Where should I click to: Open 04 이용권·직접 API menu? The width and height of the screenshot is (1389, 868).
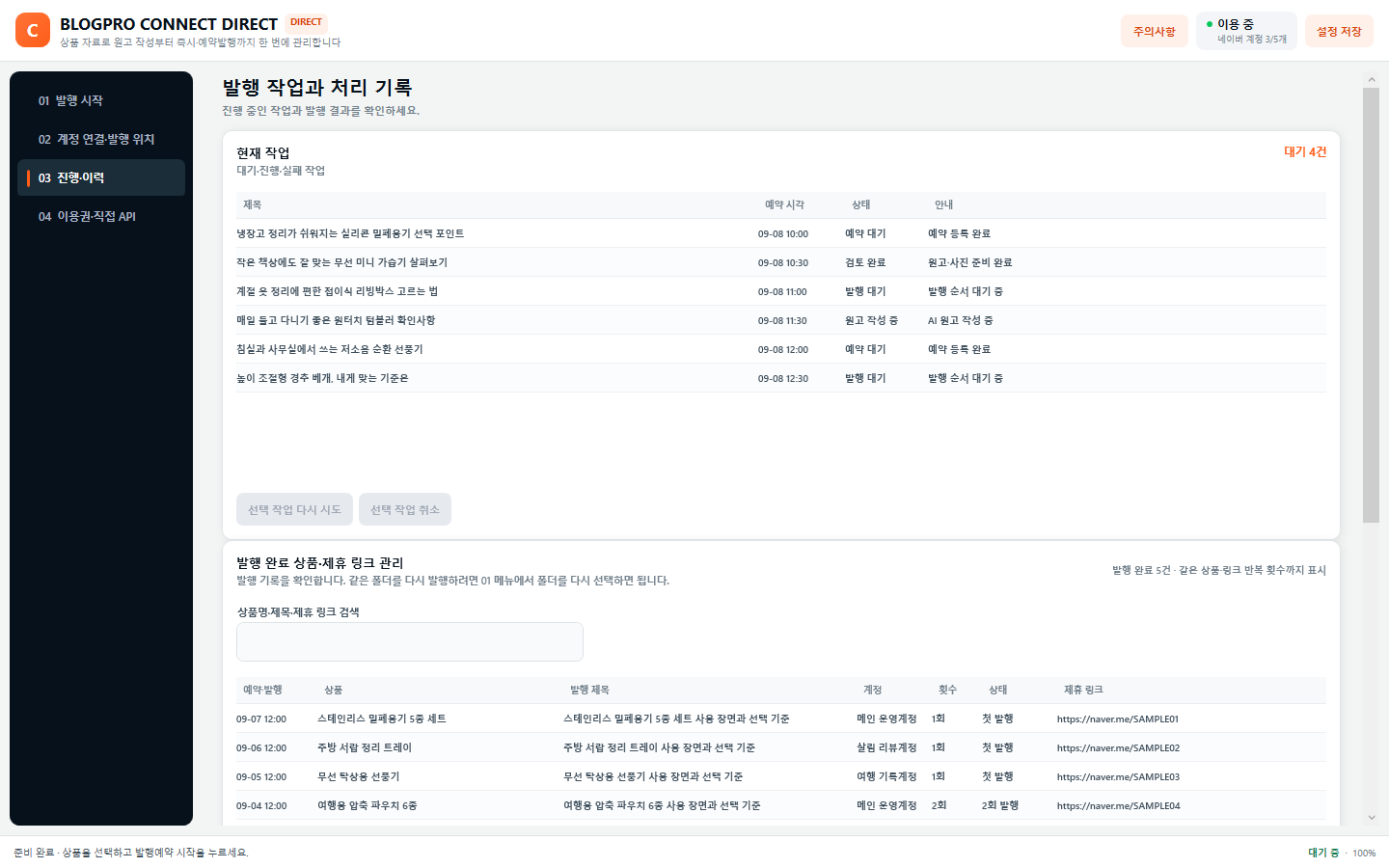pos(101,216)
